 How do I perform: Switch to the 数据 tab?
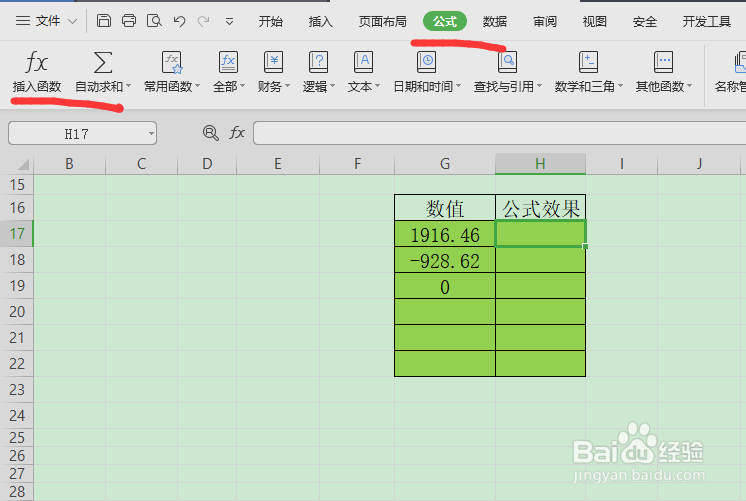[495, 21]
